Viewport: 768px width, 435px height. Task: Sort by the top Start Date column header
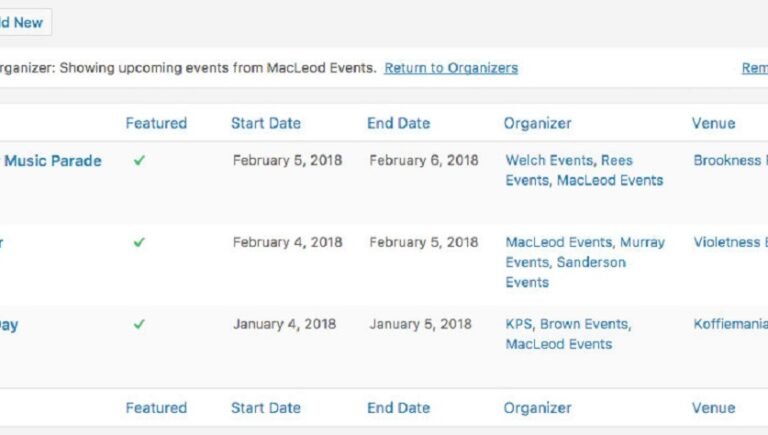265,123
